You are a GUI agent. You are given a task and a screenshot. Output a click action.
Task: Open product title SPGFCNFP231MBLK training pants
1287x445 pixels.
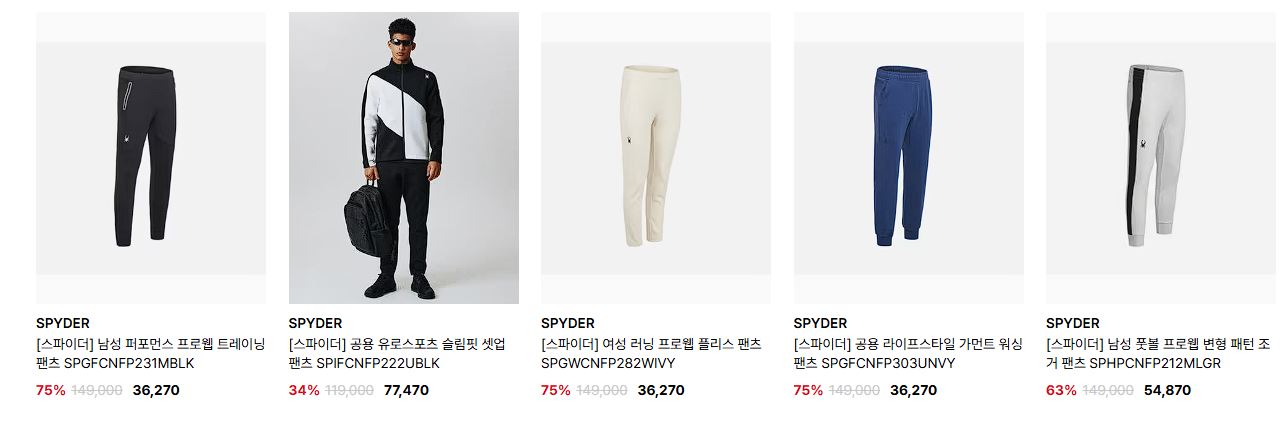click(151, 354)
